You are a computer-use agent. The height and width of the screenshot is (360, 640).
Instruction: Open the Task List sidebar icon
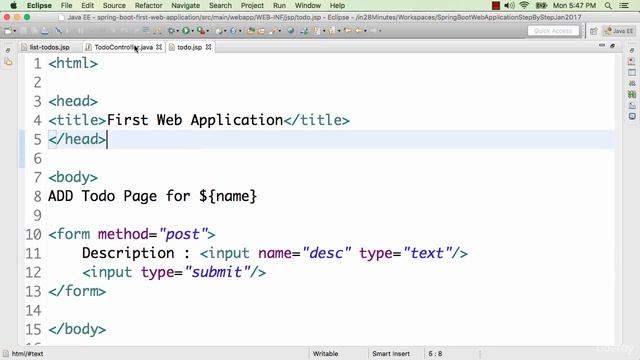point(632,61)
